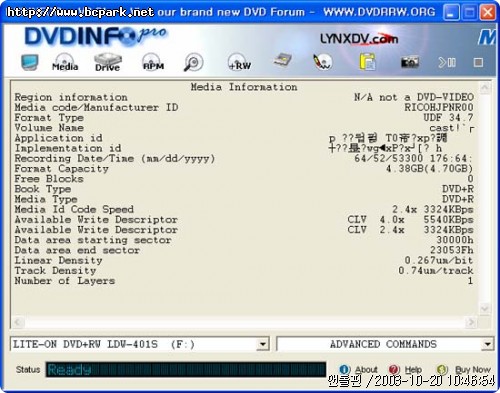Viewport: 500px width, 393px height.
Task: Select the Track Density label
Action: click(x=55, y=270)
